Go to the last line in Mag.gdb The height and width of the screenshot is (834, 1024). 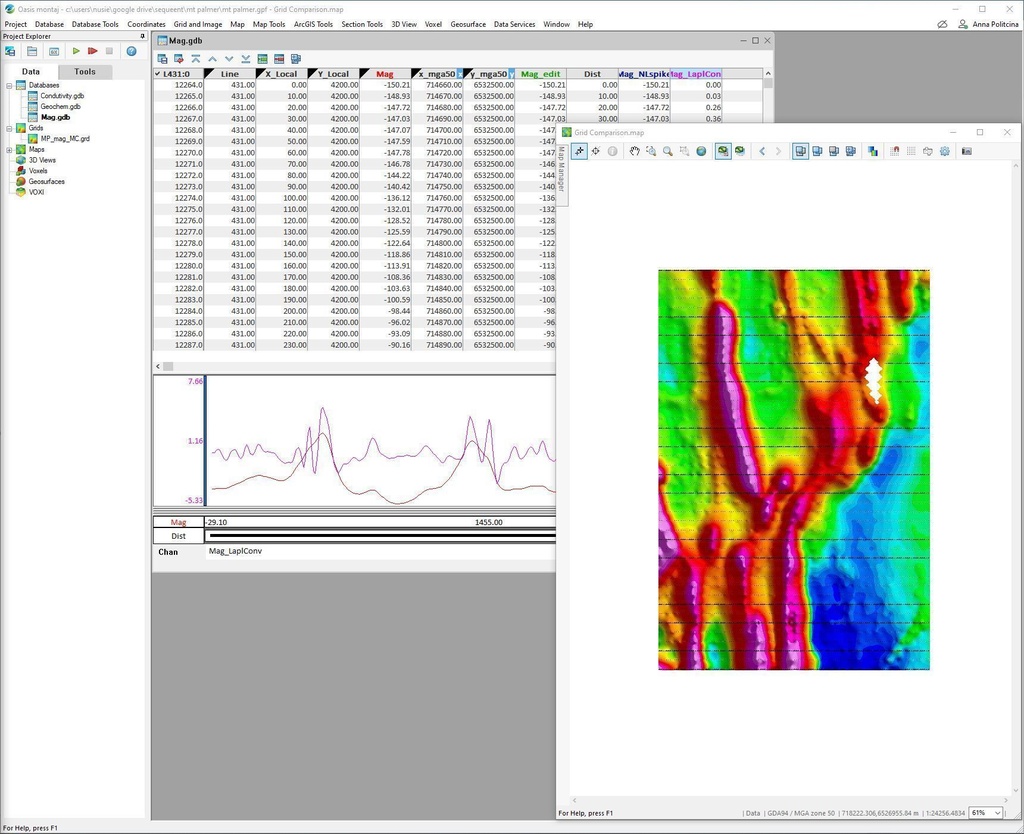[x=245, y=59]
